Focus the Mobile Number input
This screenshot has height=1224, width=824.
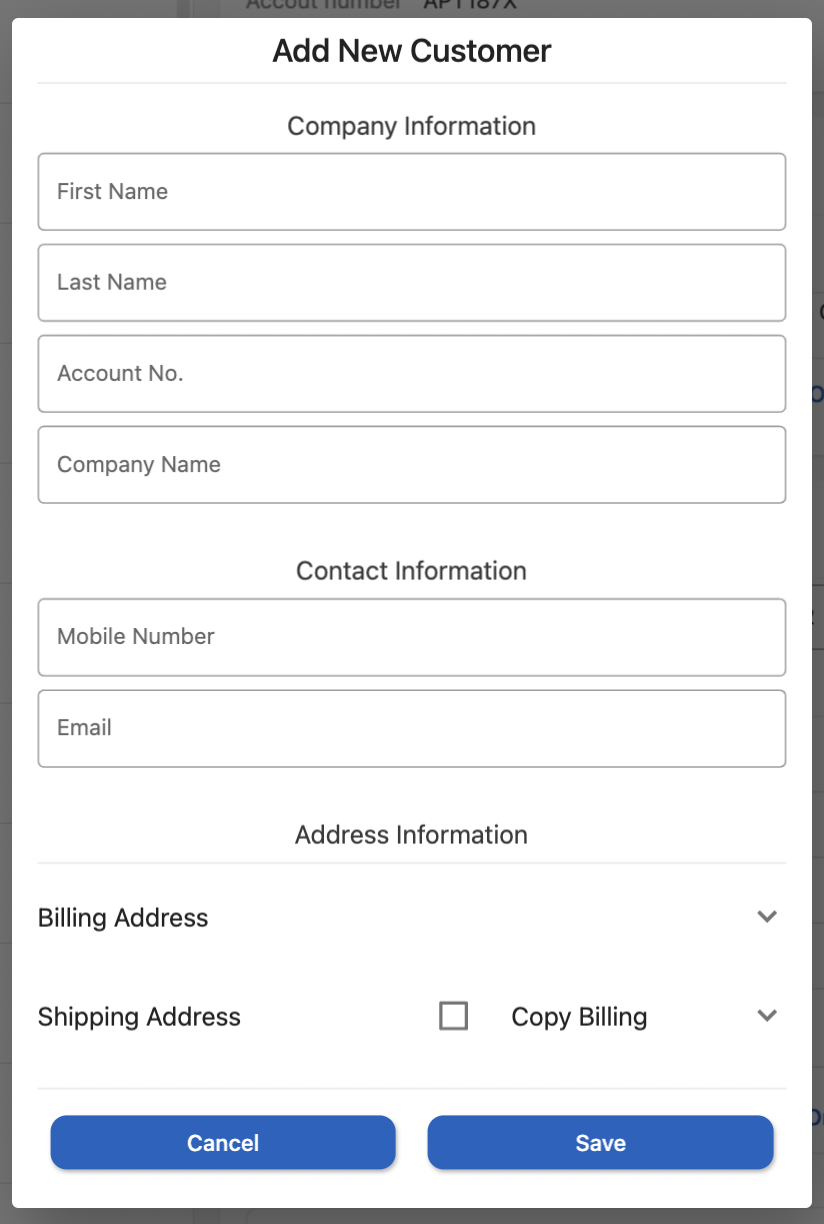411,637
